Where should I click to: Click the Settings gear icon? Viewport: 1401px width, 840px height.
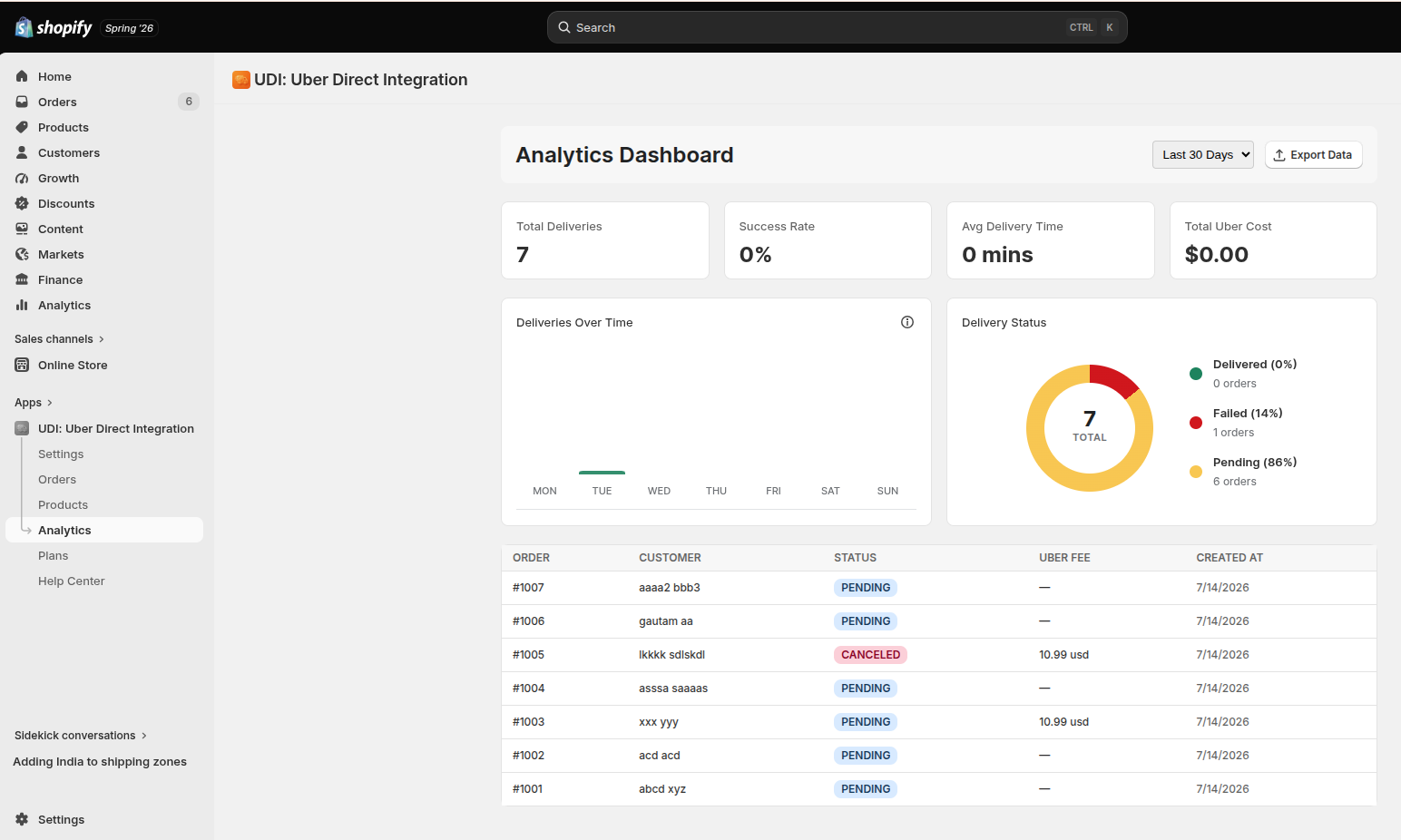click(22, 819)
